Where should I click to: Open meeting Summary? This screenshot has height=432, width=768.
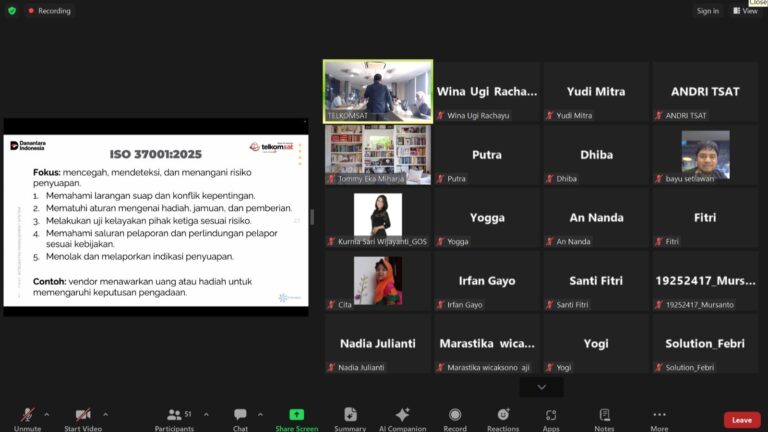[350, 419]
